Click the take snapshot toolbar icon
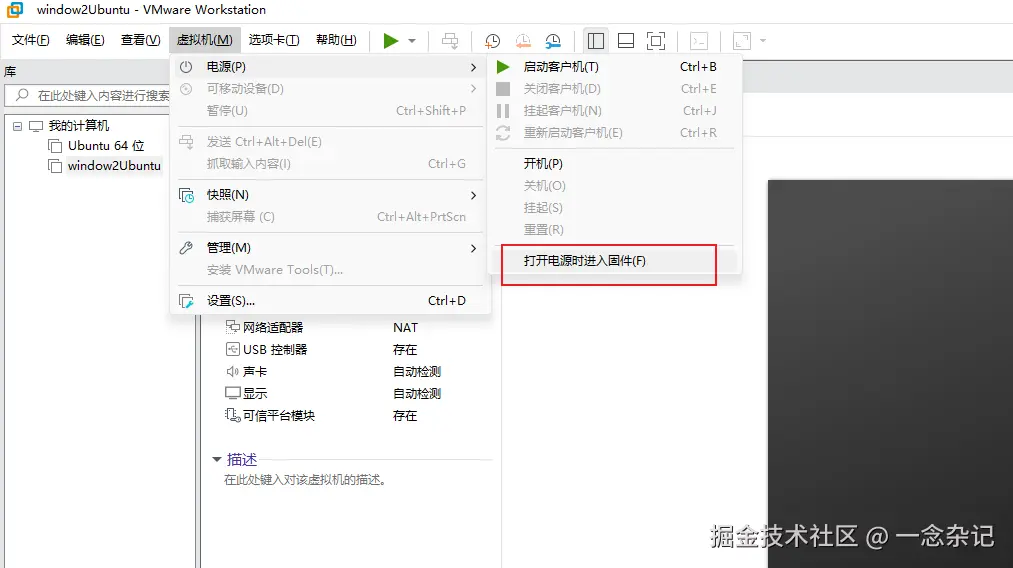Screen dimensions: 1013x568 click(492, 41)
